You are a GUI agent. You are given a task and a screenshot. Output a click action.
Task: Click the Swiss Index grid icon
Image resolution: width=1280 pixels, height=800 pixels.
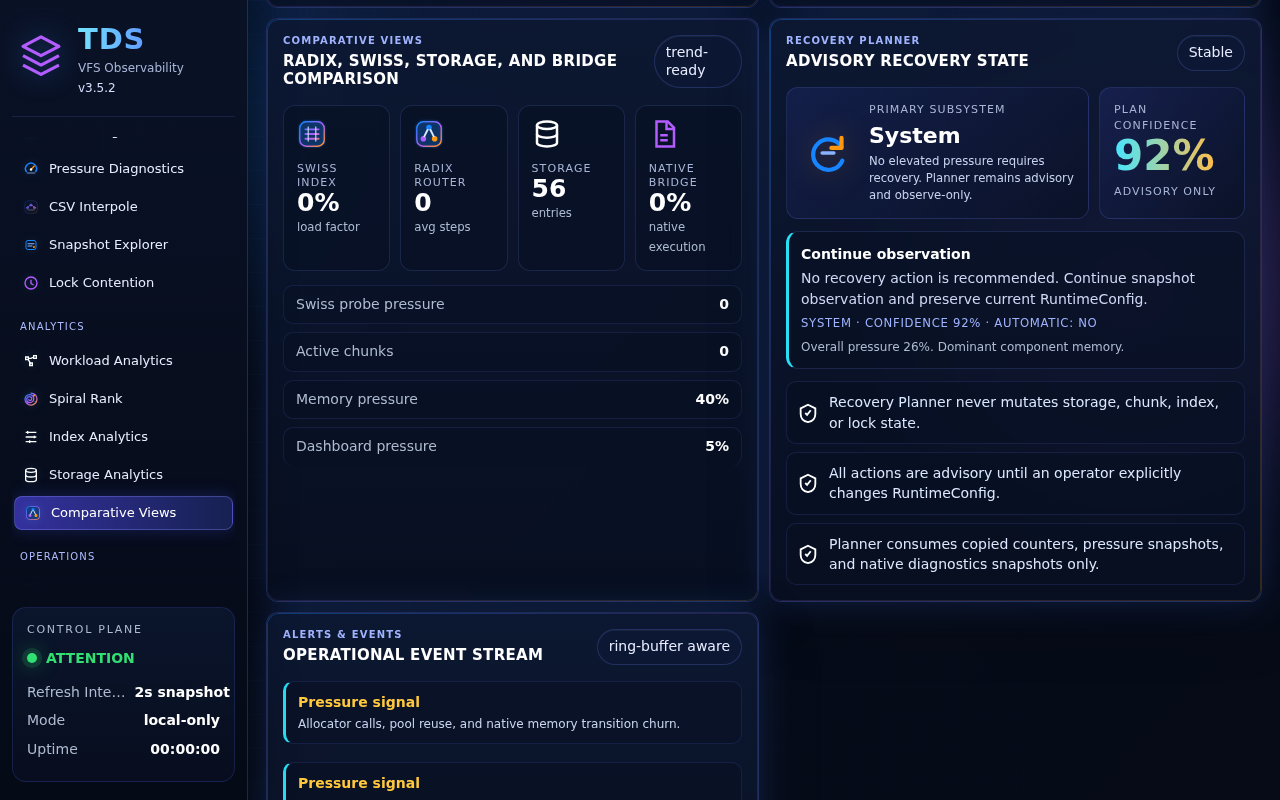tap(312, 134)
